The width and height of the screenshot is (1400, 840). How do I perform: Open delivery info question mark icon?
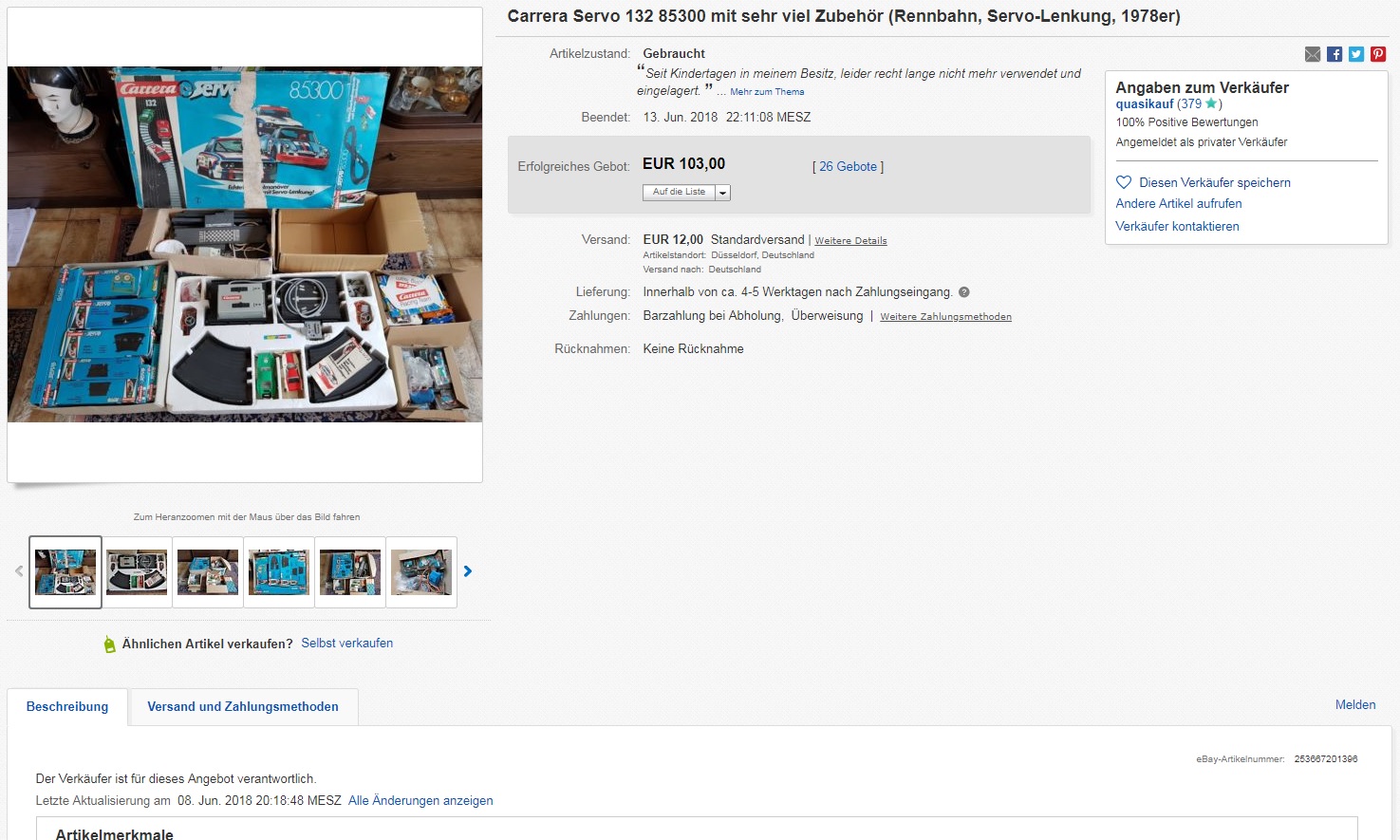(x=964, y=292)
